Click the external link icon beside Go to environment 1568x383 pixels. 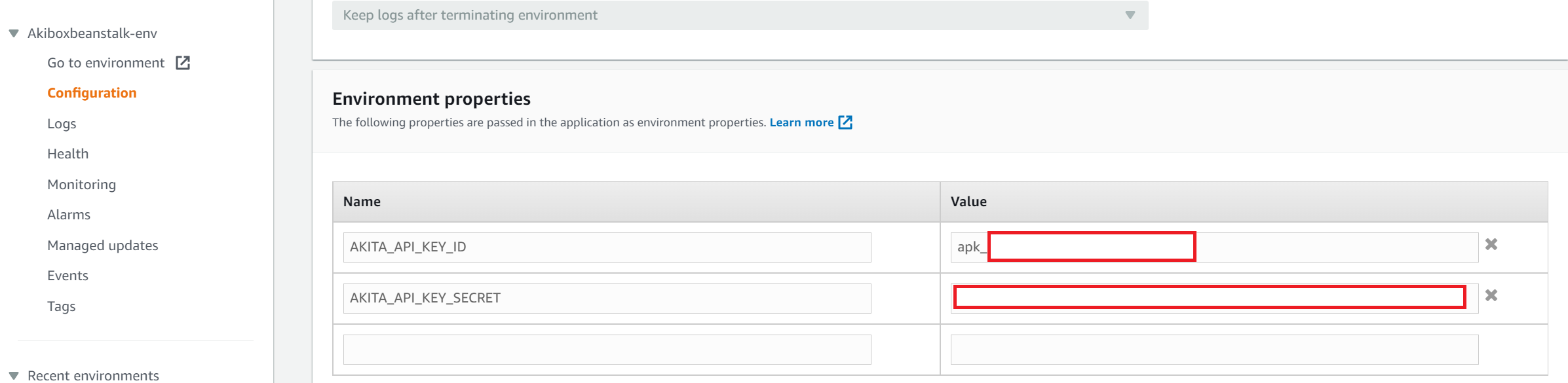click(x=183, y=63)
